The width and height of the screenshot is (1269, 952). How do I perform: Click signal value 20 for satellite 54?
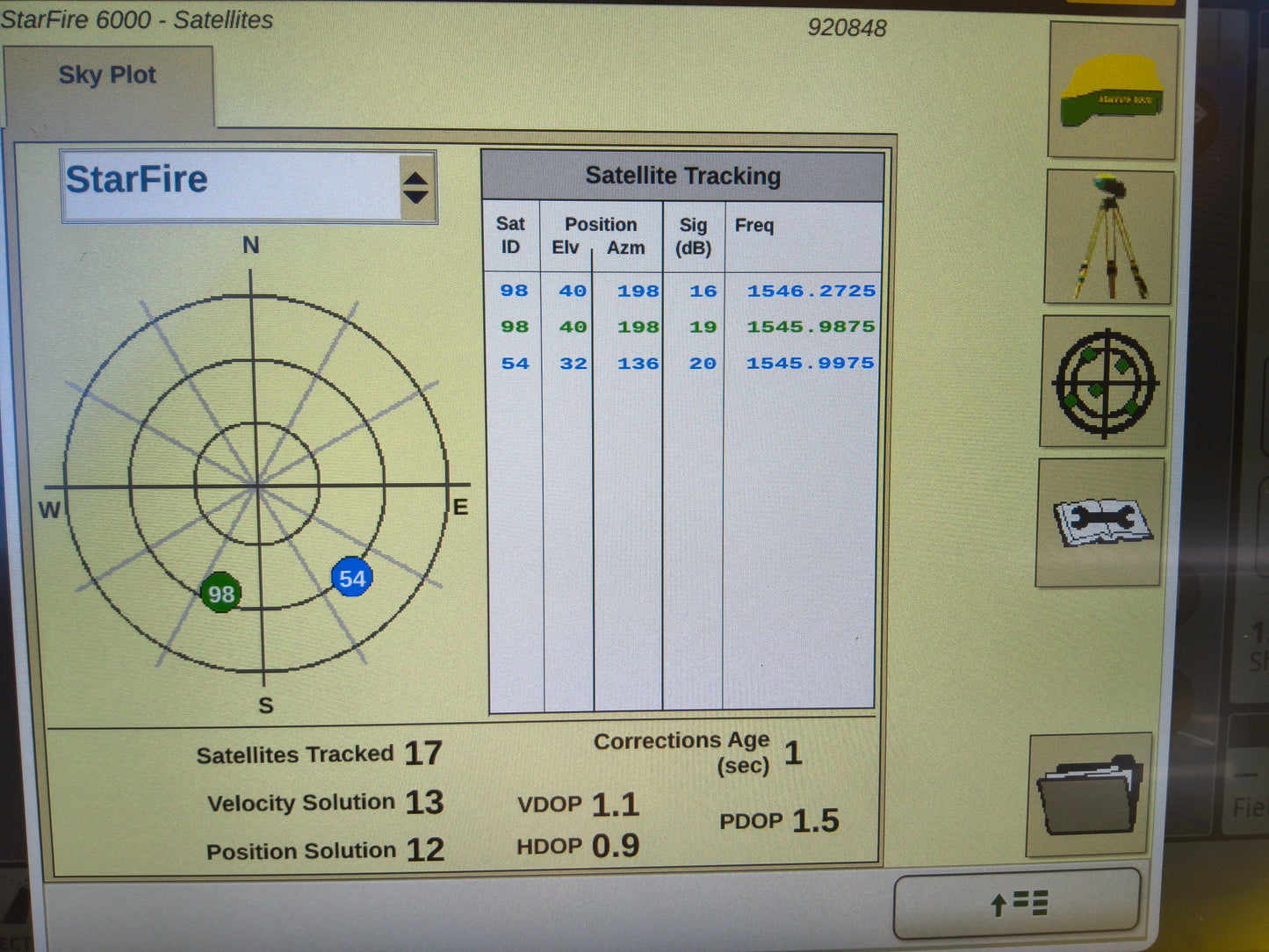pos(703,363)
